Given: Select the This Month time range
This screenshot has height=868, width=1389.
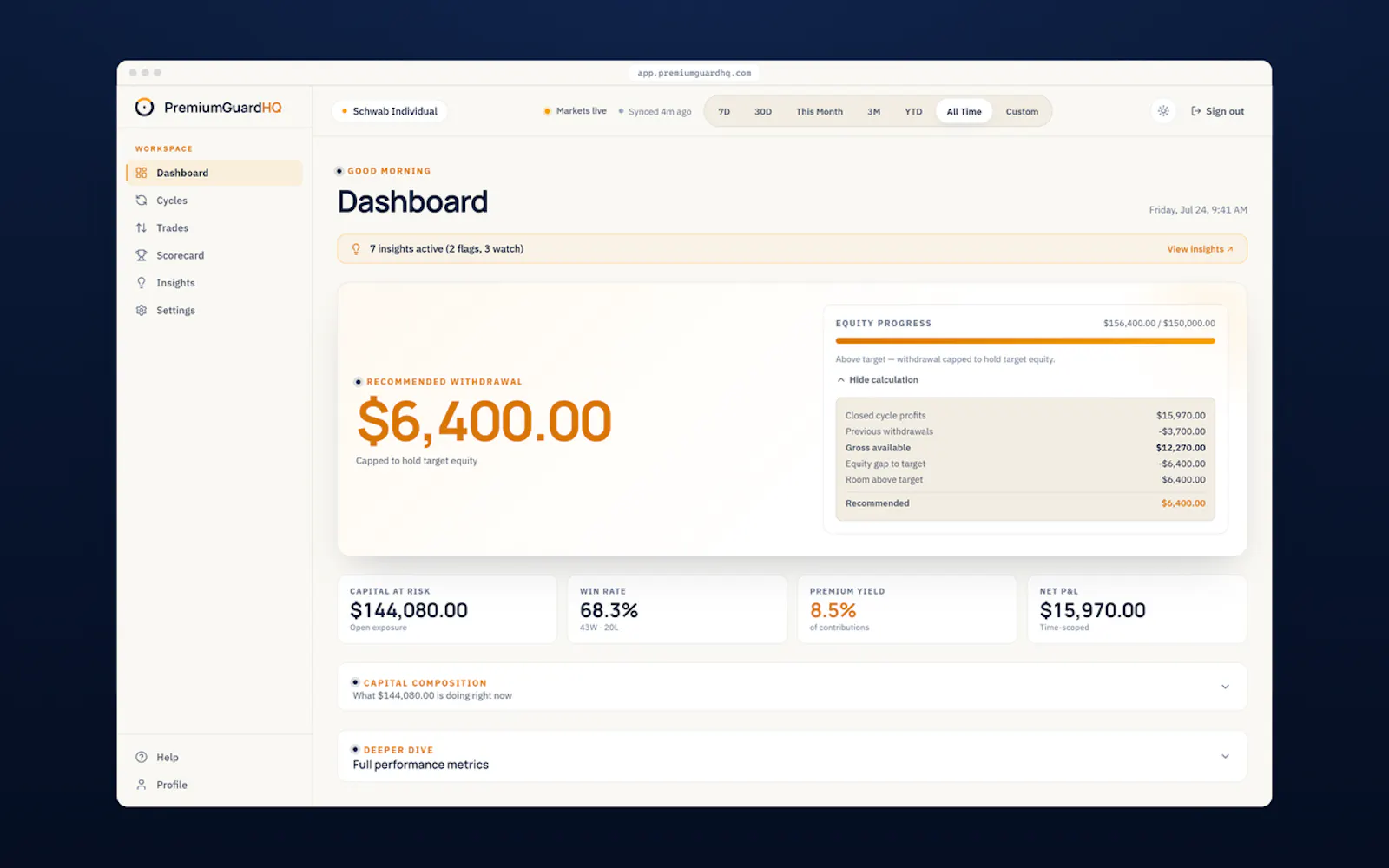Looking at the screenshot, I should click(x=820, y=111).
